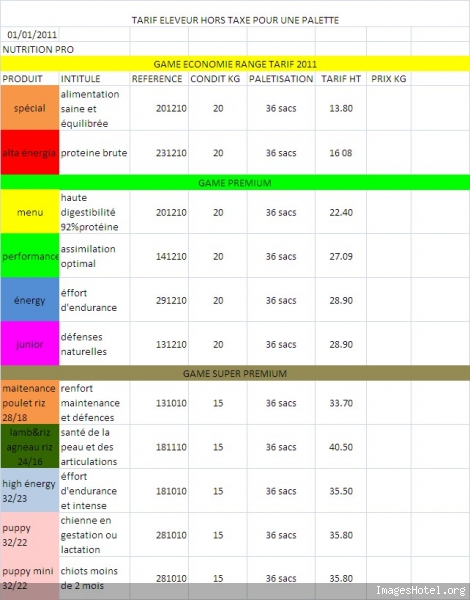
Task: Select the 'puppy 32/22' product cell
Action: 30,535
